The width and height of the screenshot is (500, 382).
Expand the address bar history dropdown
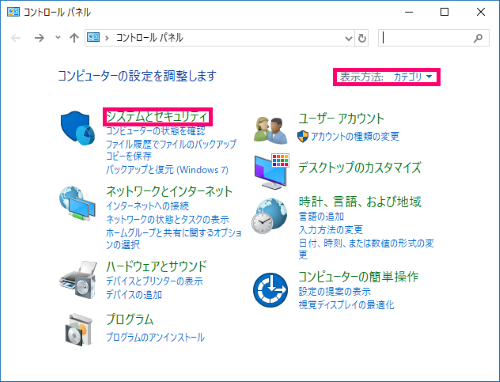pyautogui.click(x=349, y=39)
